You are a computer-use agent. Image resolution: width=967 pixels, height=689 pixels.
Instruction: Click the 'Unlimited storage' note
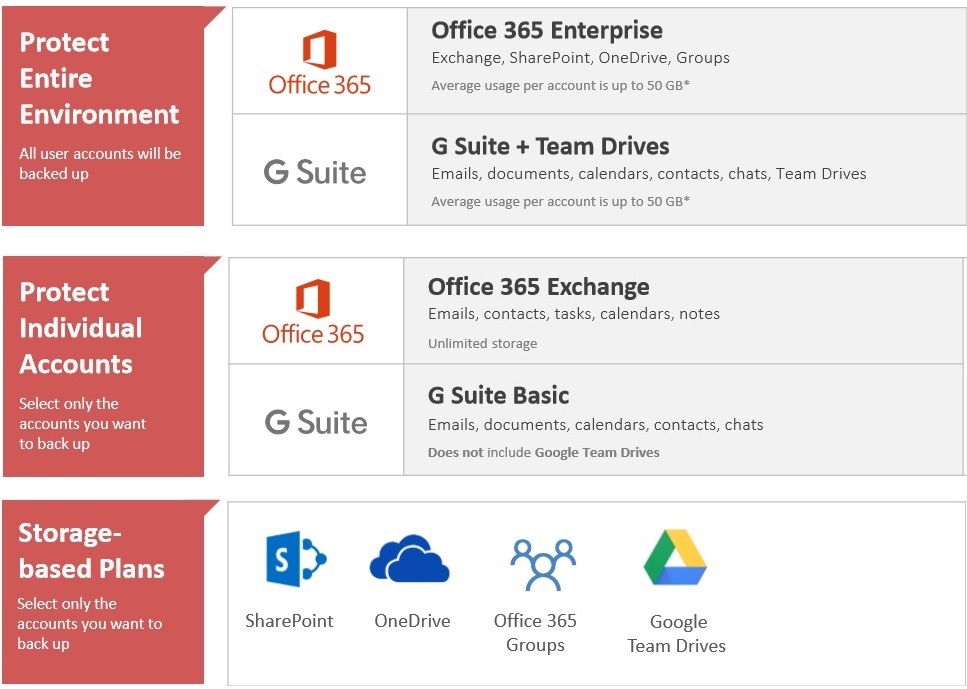coord(482,344)
